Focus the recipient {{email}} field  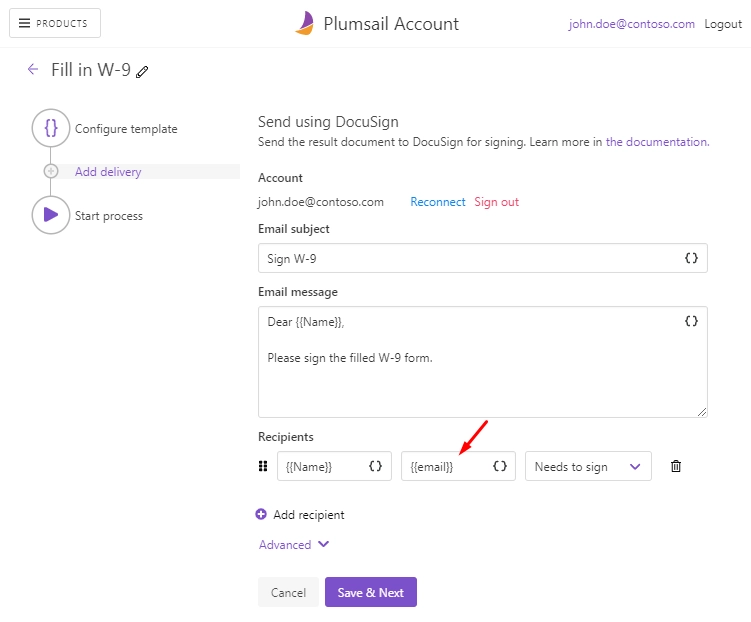click(x=458, y=466)
